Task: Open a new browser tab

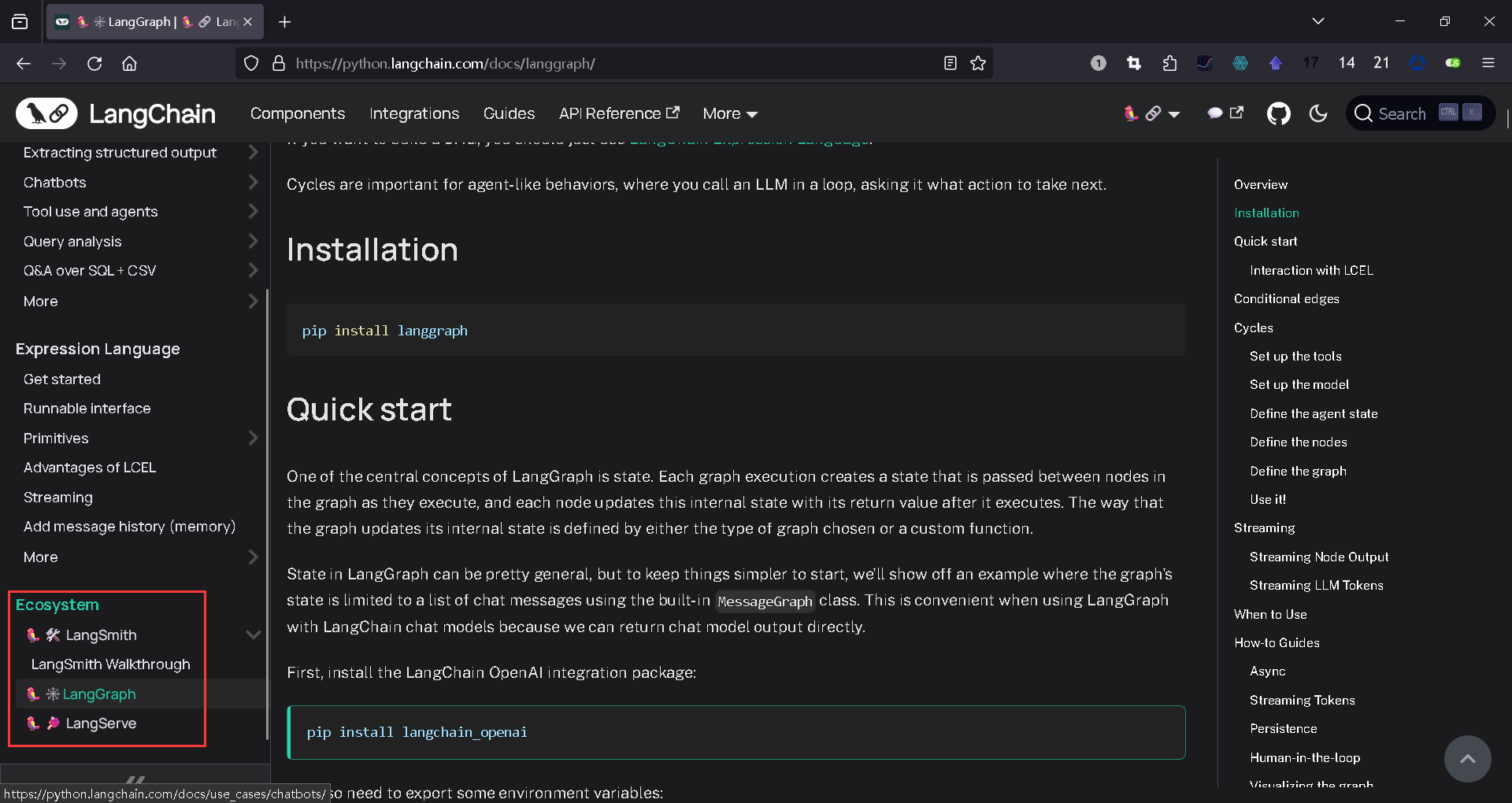Action: [x=285, y=22]
